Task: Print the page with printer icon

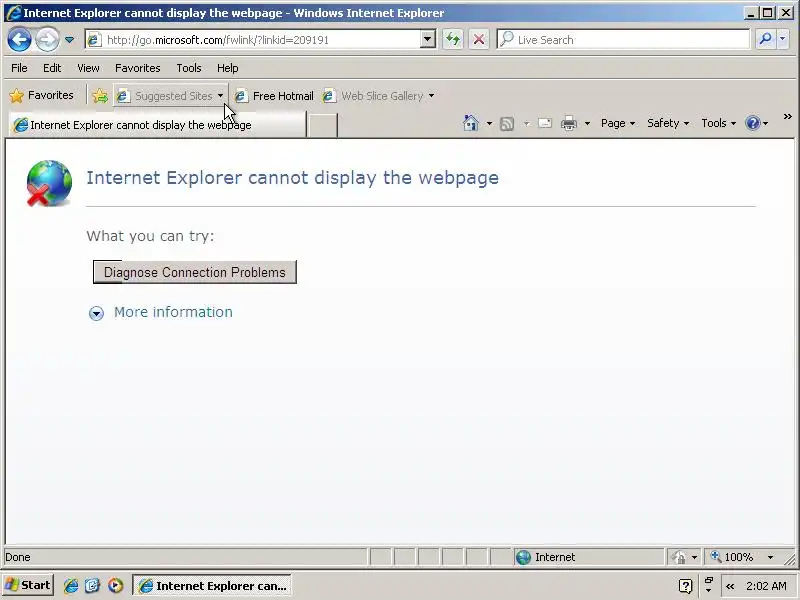Action: tap(568, 123)
